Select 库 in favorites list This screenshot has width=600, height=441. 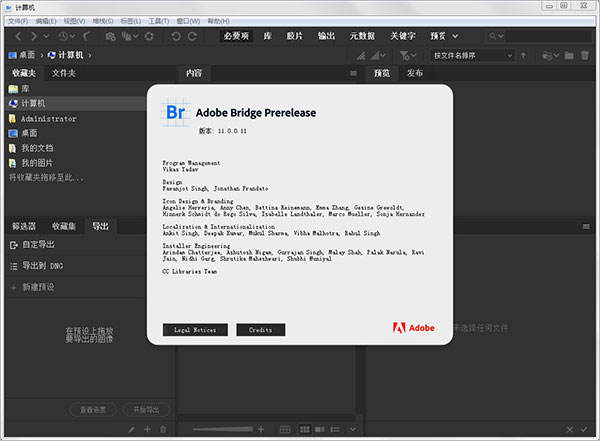click(x=75, y=89)
